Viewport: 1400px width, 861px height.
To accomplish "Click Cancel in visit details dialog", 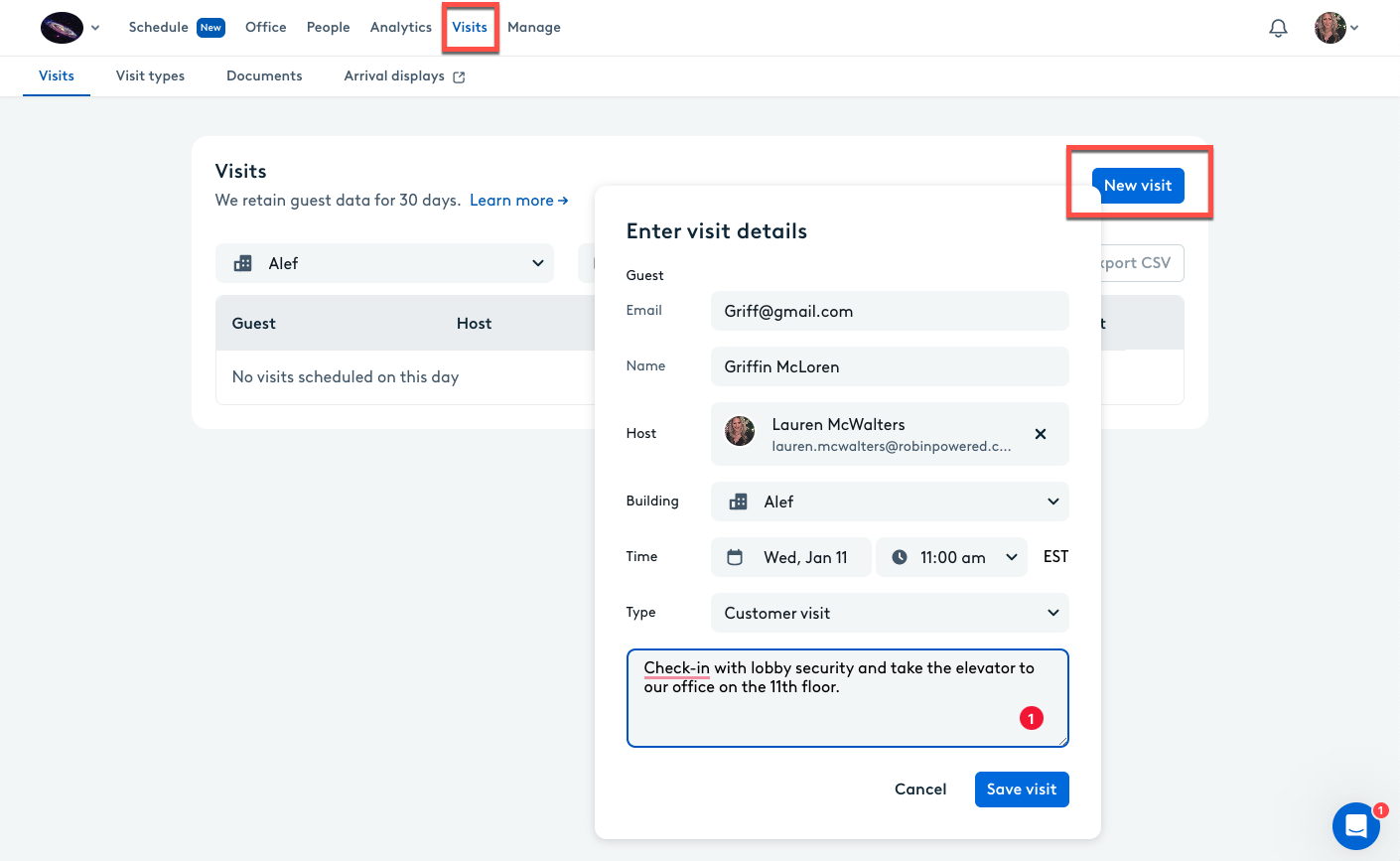I will (919, 789).
